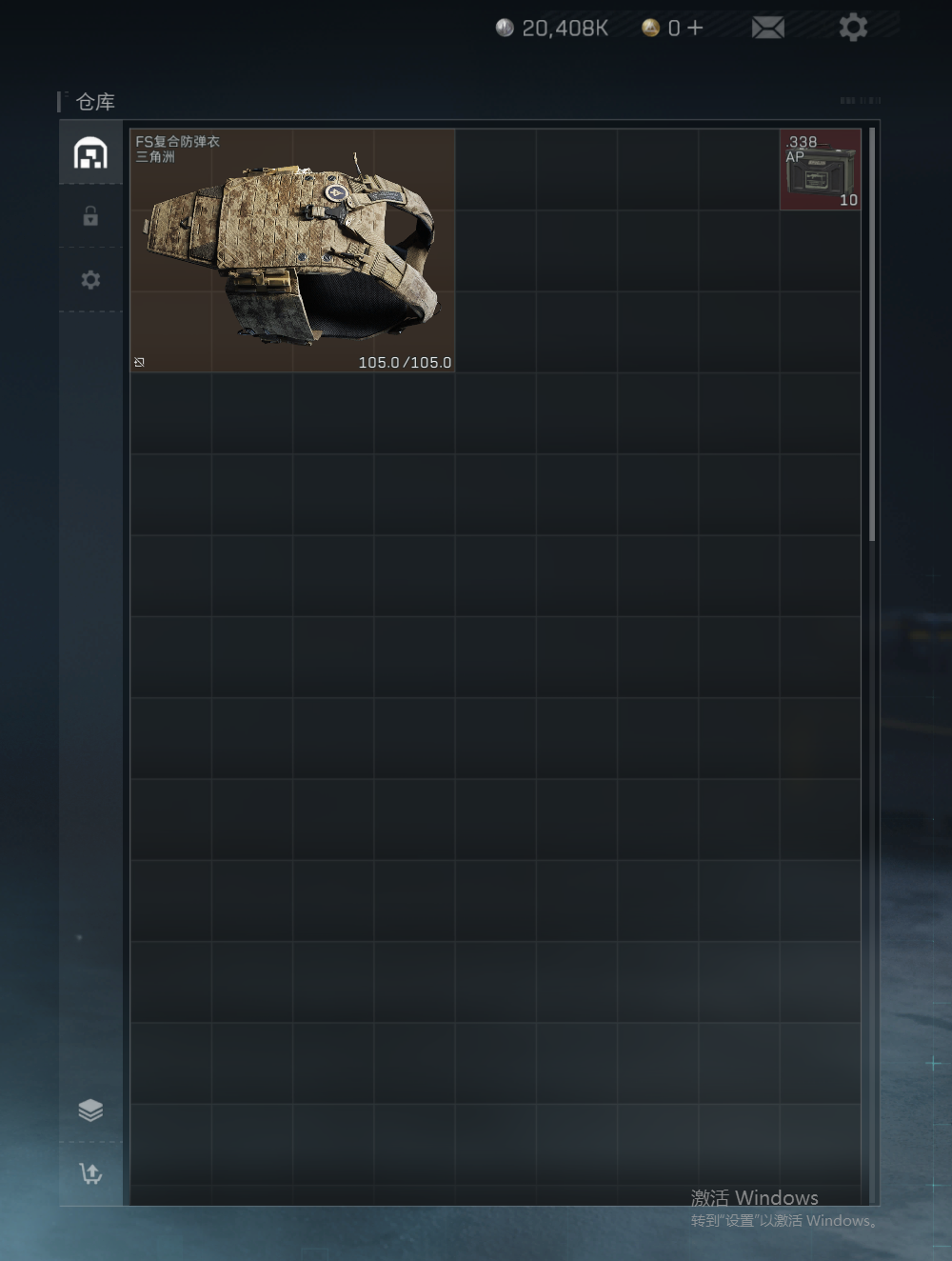Select the main stash tab icon
952x1261 pixels.
[x=90, y=152]
